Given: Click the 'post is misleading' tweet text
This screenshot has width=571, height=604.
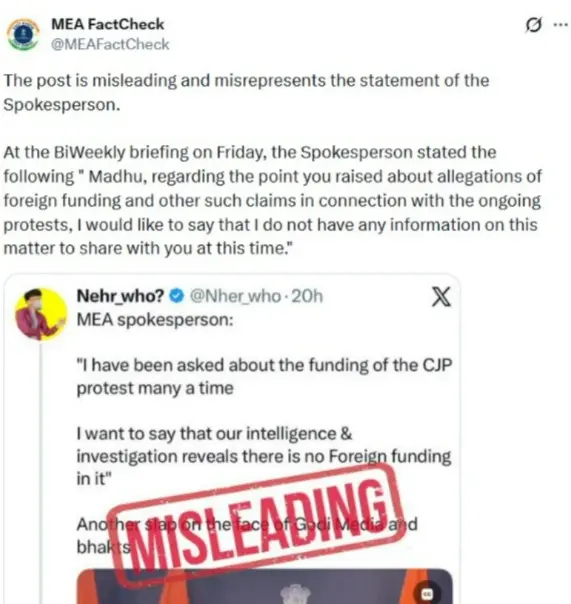Looking at the screenshot, I should 247,92.
